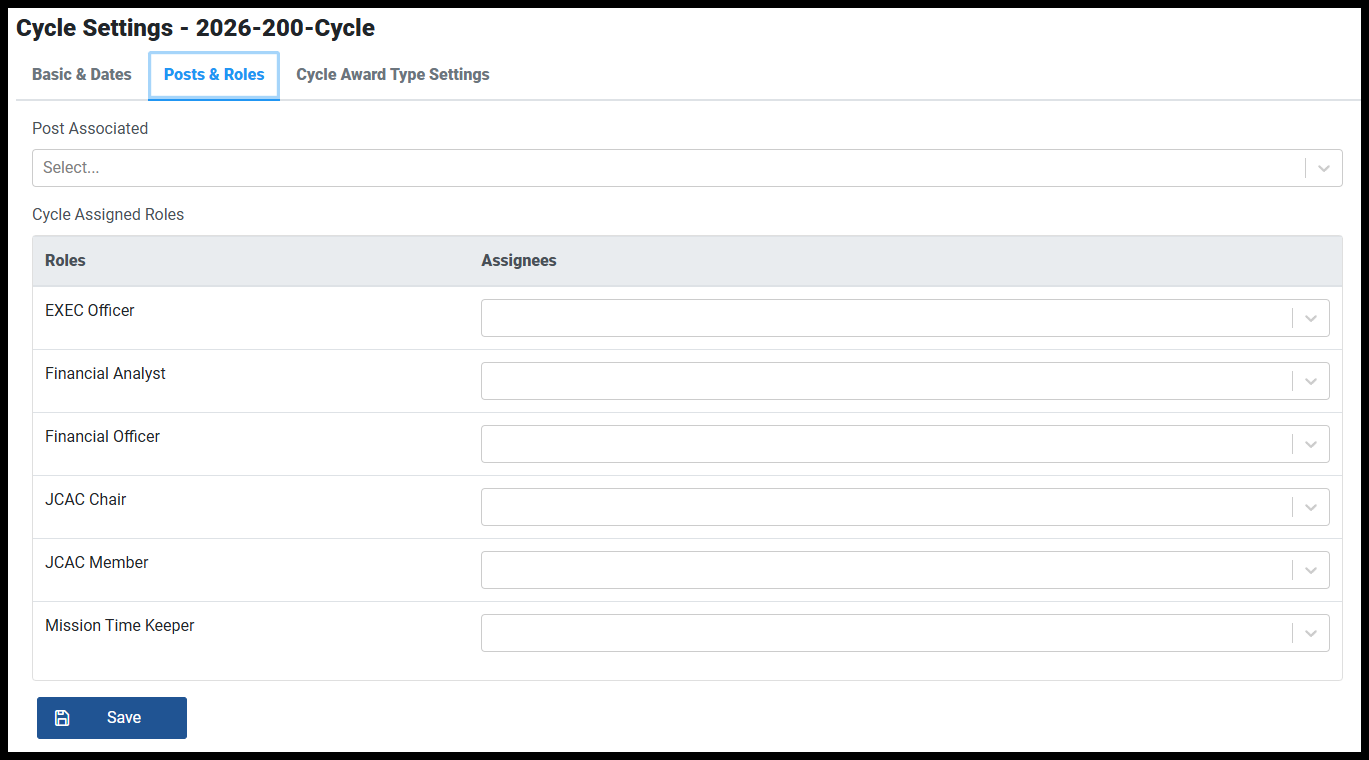Click the Save button
This screenshot has width=1369, height=760.
point(112,718)
